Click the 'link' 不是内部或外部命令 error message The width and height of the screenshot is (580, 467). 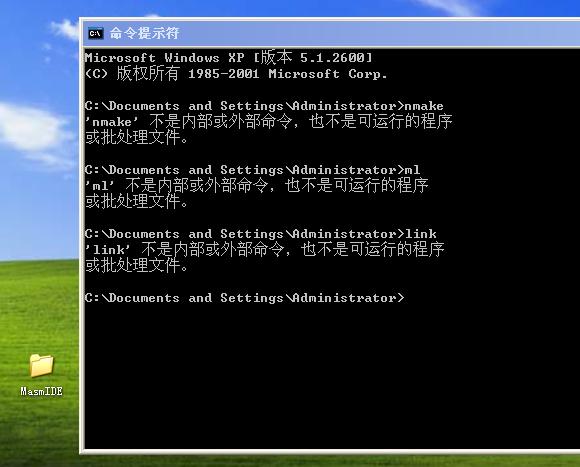[264, 249]
